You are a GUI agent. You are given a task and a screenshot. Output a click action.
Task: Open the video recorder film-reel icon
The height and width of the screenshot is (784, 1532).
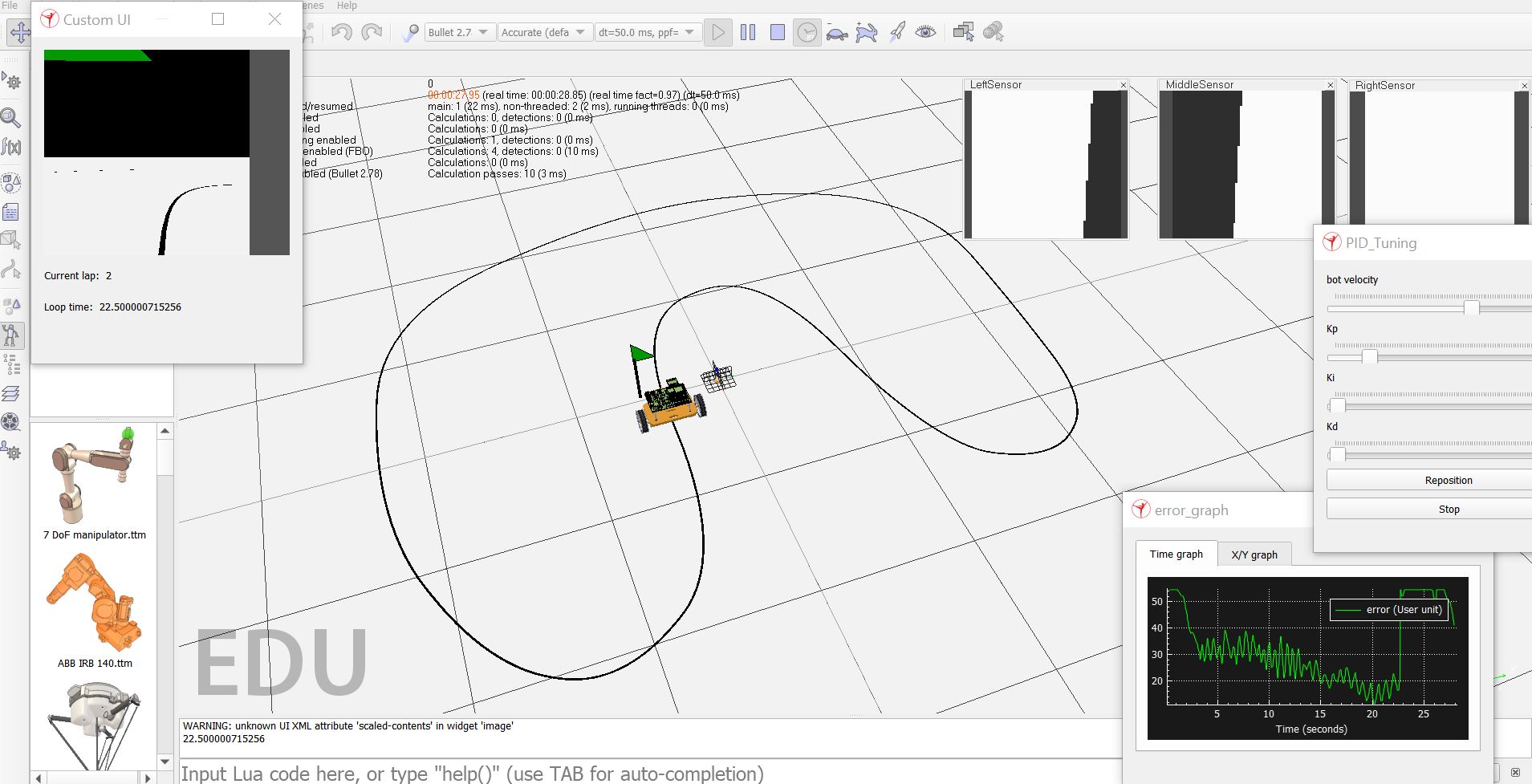click(x=11, y=422)
